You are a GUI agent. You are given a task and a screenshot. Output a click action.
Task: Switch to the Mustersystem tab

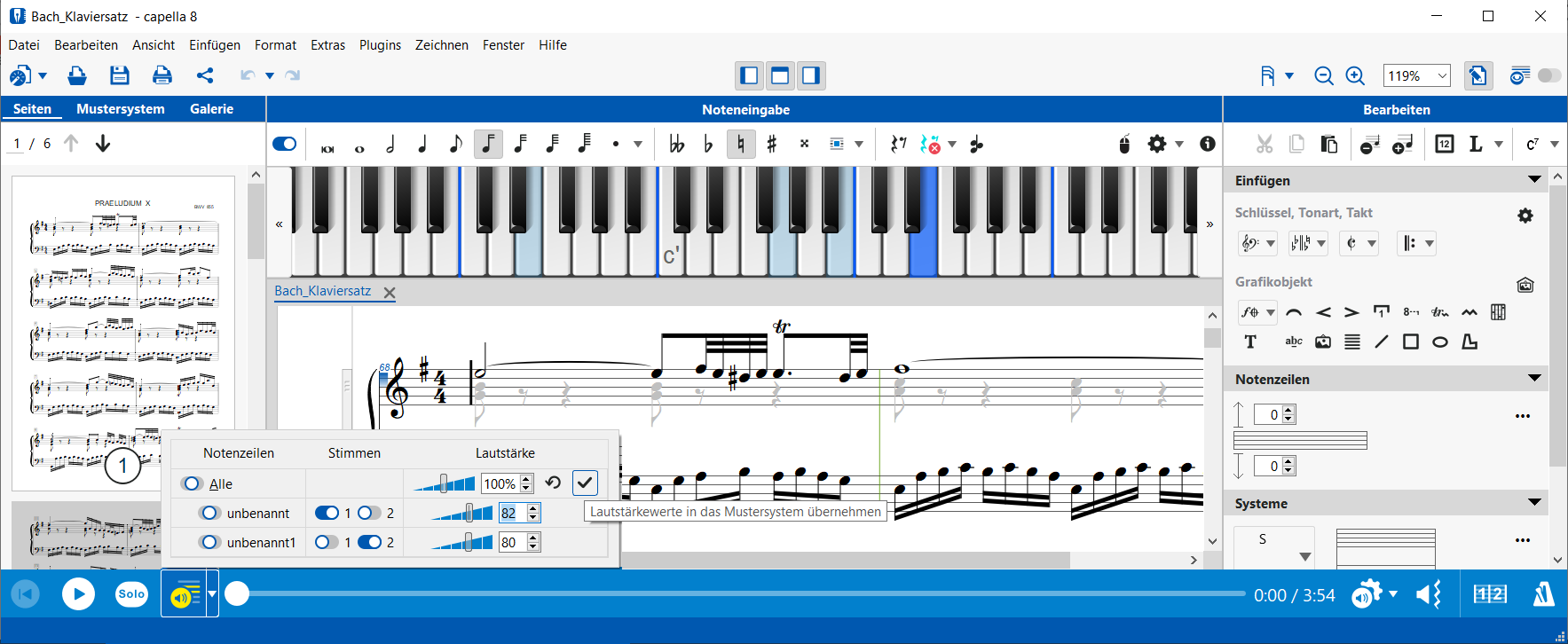click(121, 109)
